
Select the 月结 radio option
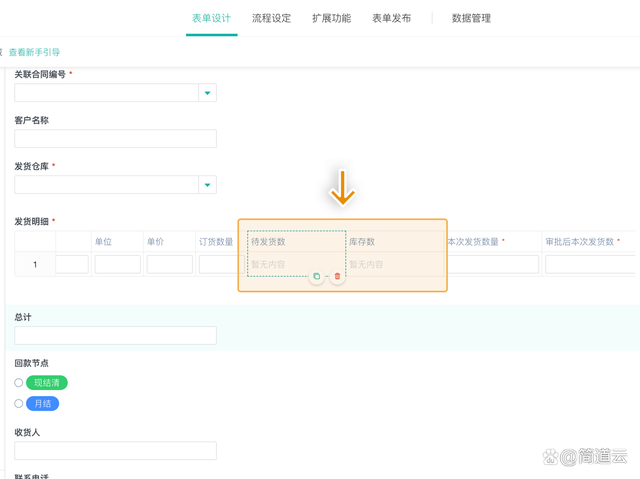(x=19, y=404)
